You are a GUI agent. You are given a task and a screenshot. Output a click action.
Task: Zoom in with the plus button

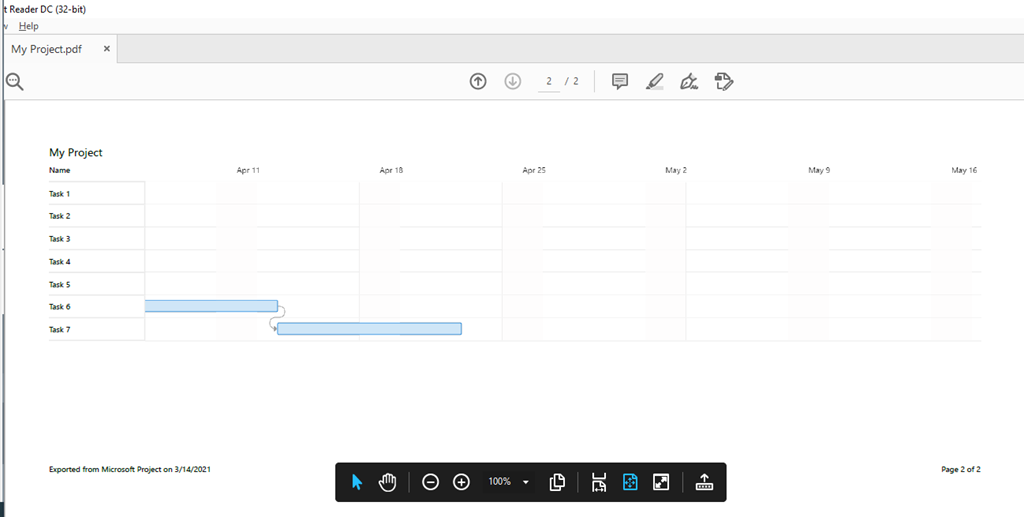[461, 482]
